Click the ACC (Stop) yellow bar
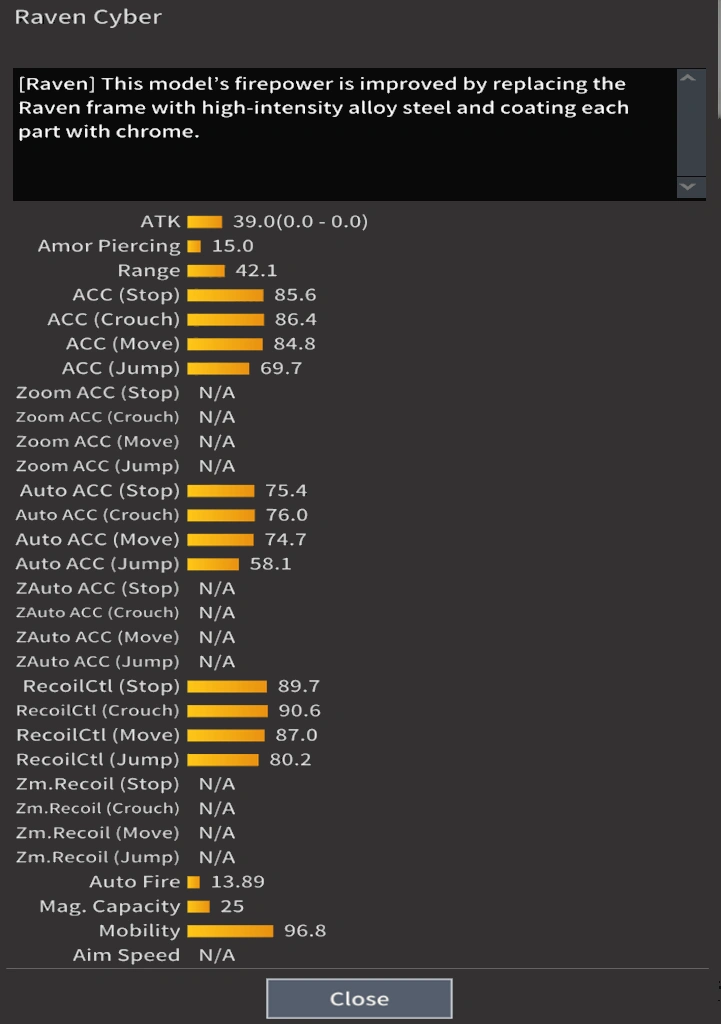Image resolution: width=721 pixels, height=1024 pixels. click(225, 295)
